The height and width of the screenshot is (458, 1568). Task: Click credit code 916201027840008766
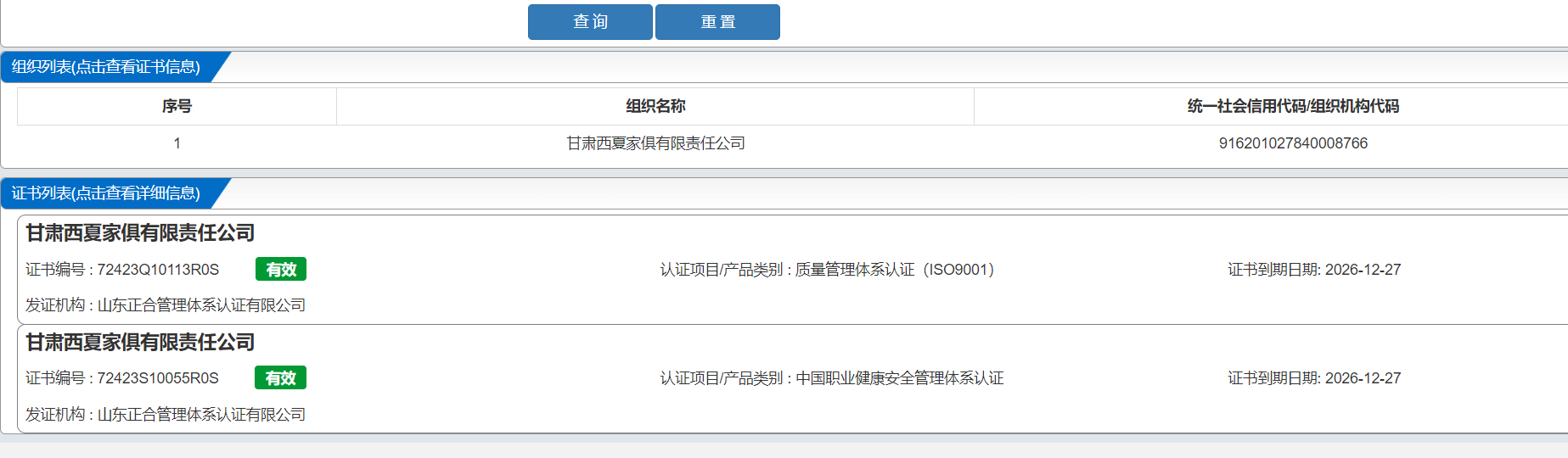point(1293,143)
